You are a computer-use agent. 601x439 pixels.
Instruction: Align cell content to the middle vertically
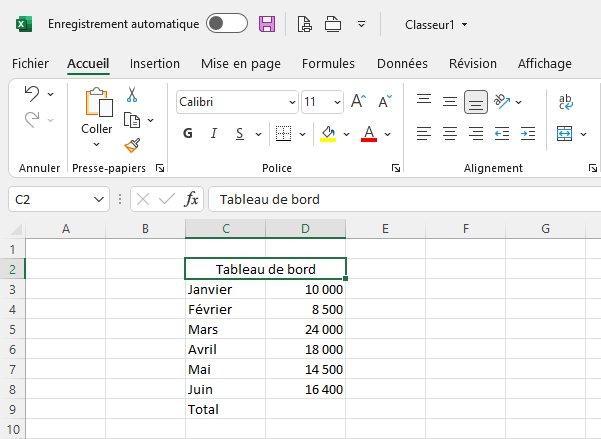450,102
